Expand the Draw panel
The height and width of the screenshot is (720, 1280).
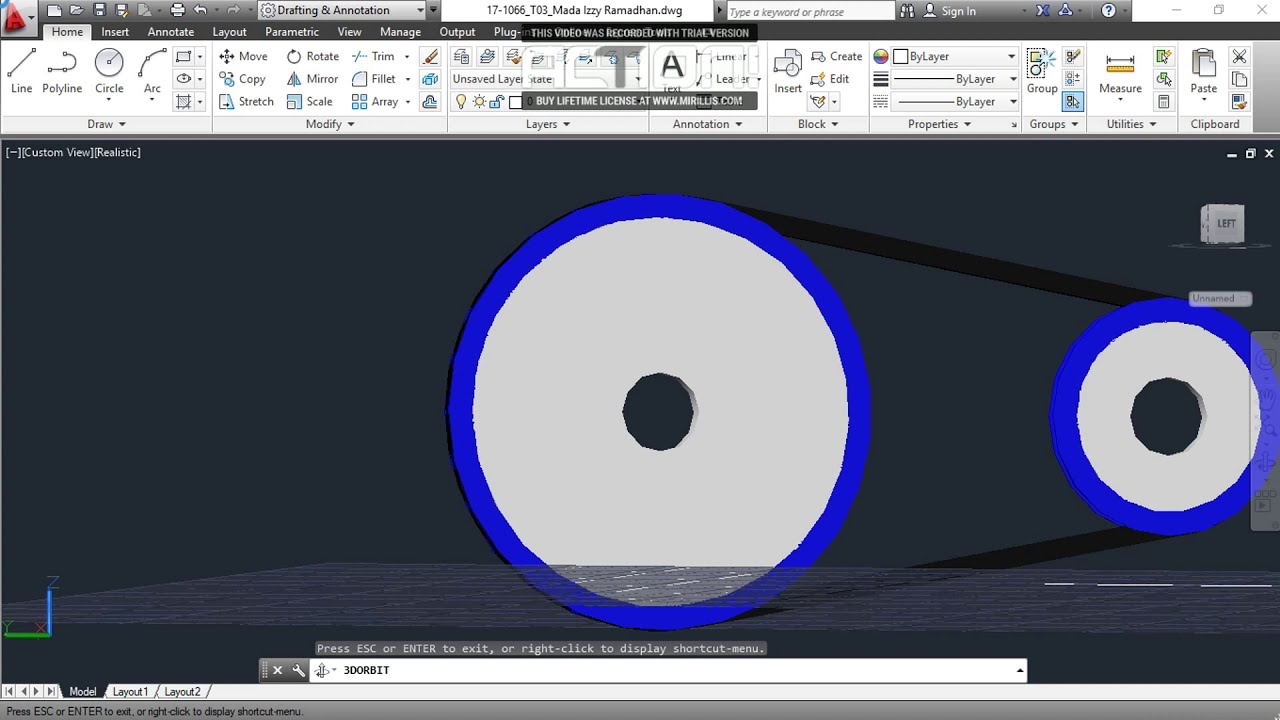point(106,124)
